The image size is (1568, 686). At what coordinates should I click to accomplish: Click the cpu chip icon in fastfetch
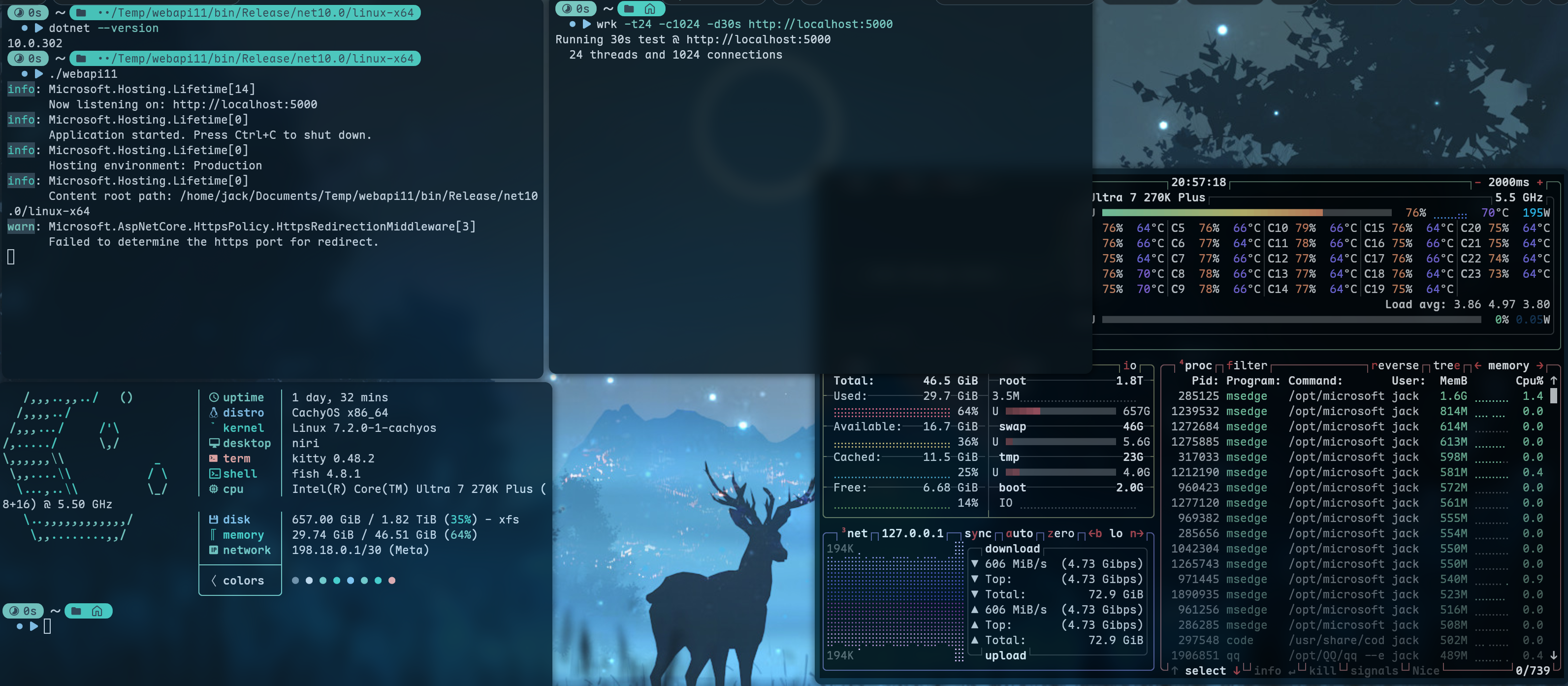[x=214, y=489]
